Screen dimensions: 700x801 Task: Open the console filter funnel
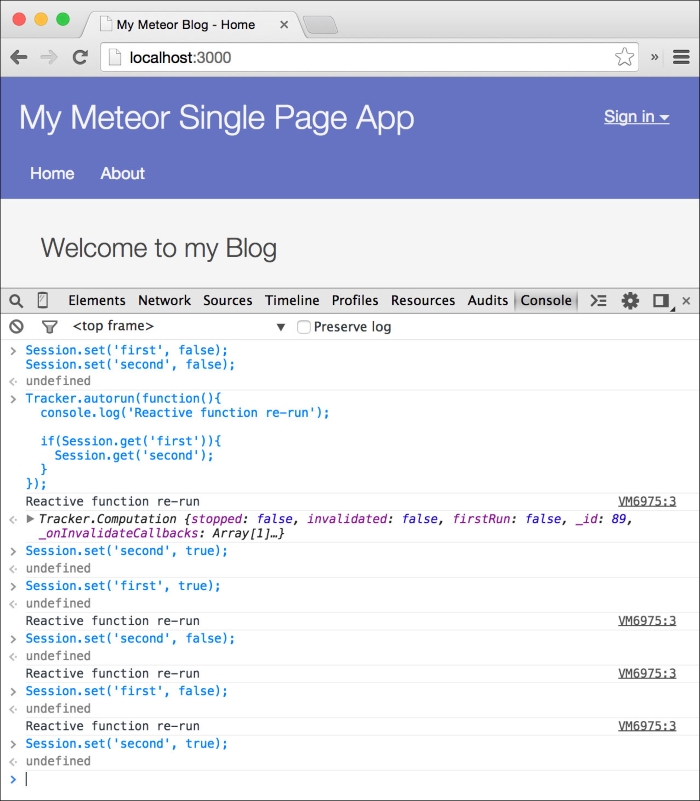[x=50, y=327]
